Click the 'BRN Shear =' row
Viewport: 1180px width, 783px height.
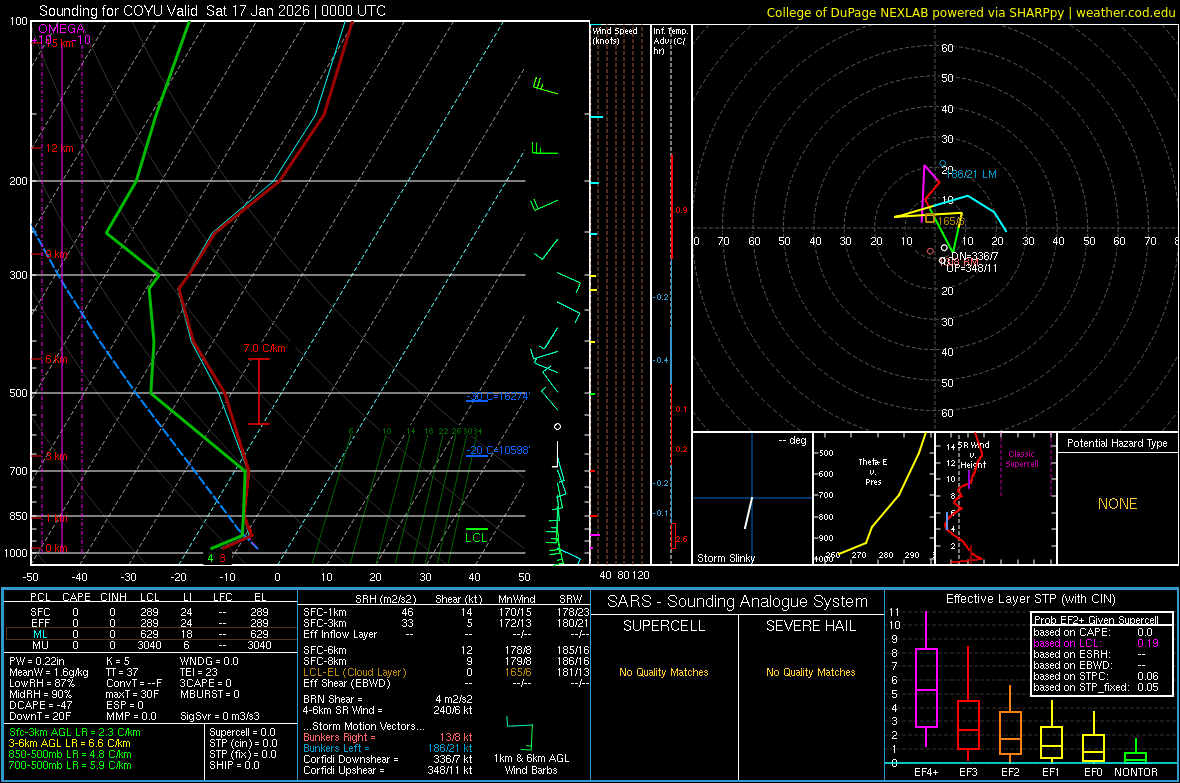(x=388, y=699)
